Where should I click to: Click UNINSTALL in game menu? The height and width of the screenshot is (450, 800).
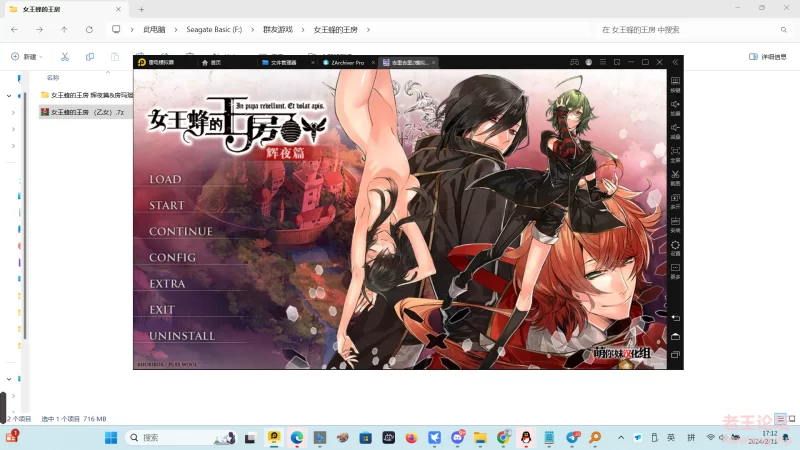tap(182, 336)
